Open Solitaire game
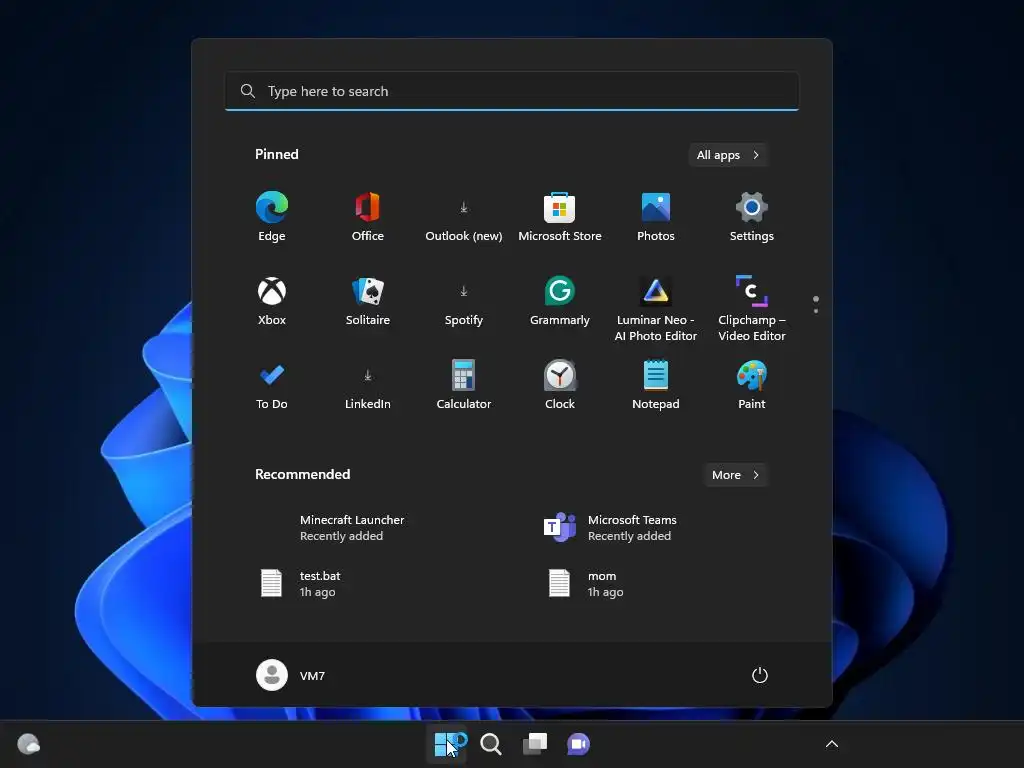Viewport: 1024px width, 768px height. 368,301
